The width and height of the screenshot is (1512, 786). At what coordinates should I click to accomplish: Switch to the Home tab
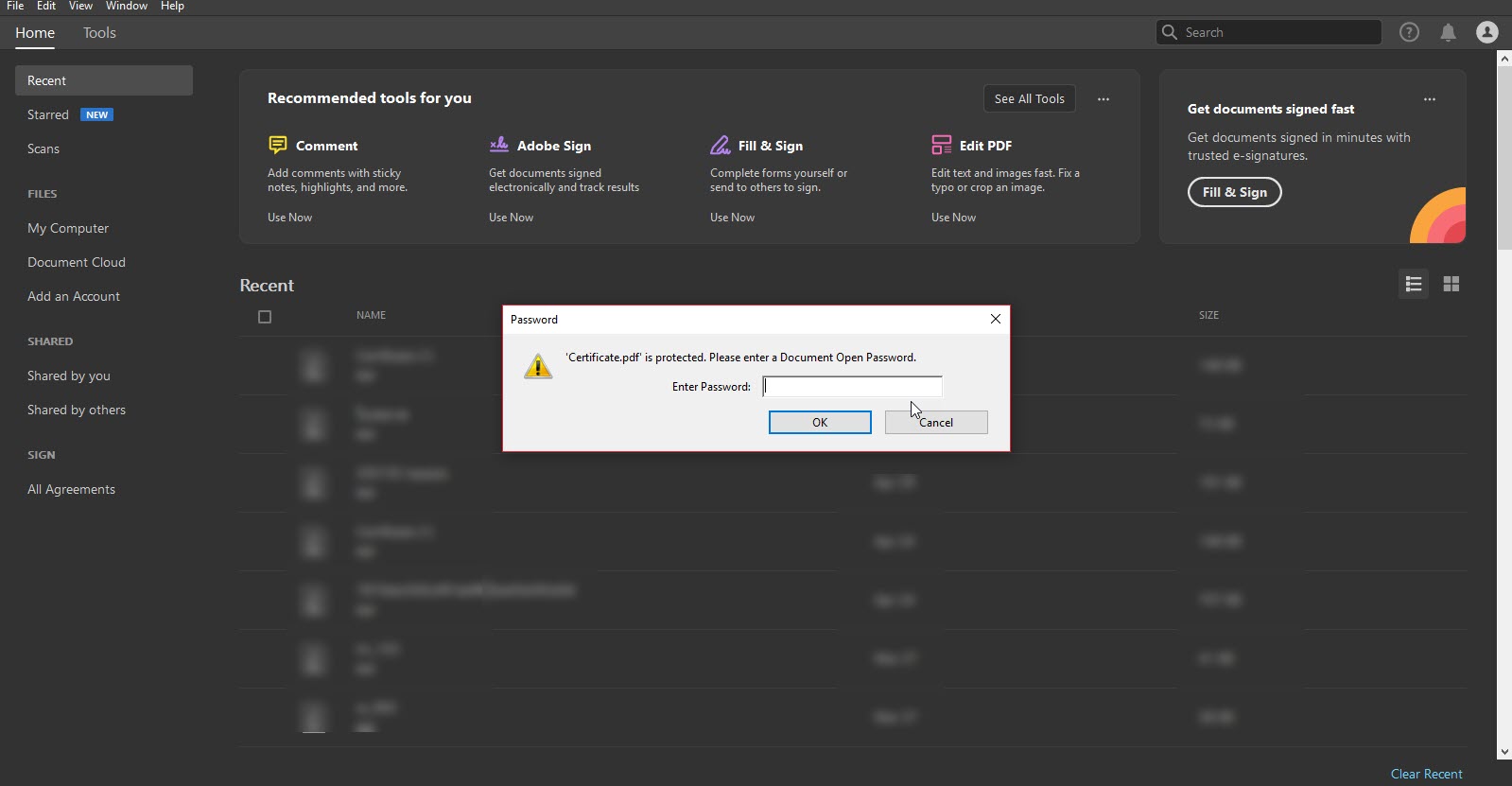click(x=35, y=32)
